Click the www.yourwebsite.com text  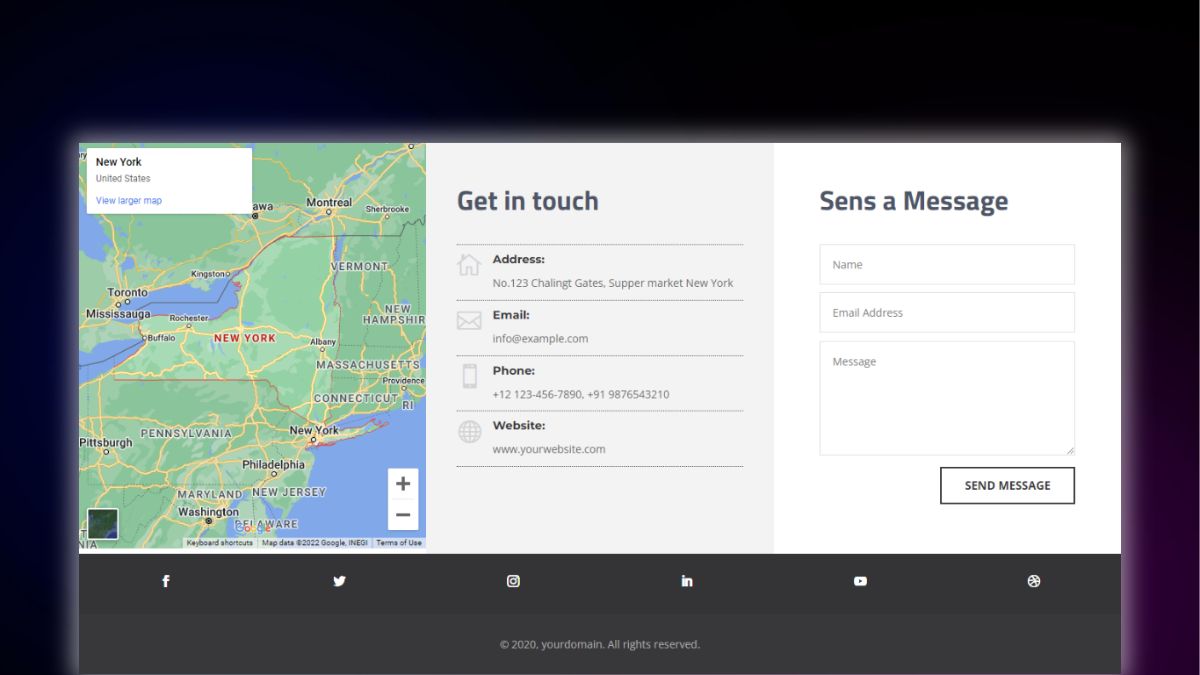pyautogui.click(x=549, y=450)
